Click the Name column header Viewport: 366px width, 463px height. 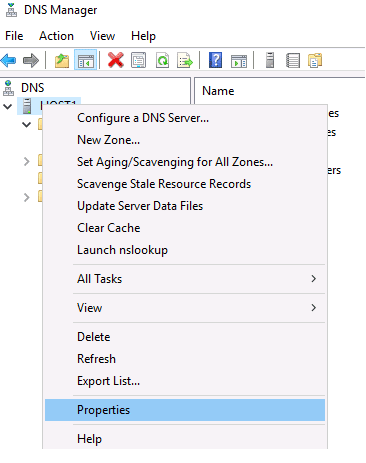click(x=218, y=91)
